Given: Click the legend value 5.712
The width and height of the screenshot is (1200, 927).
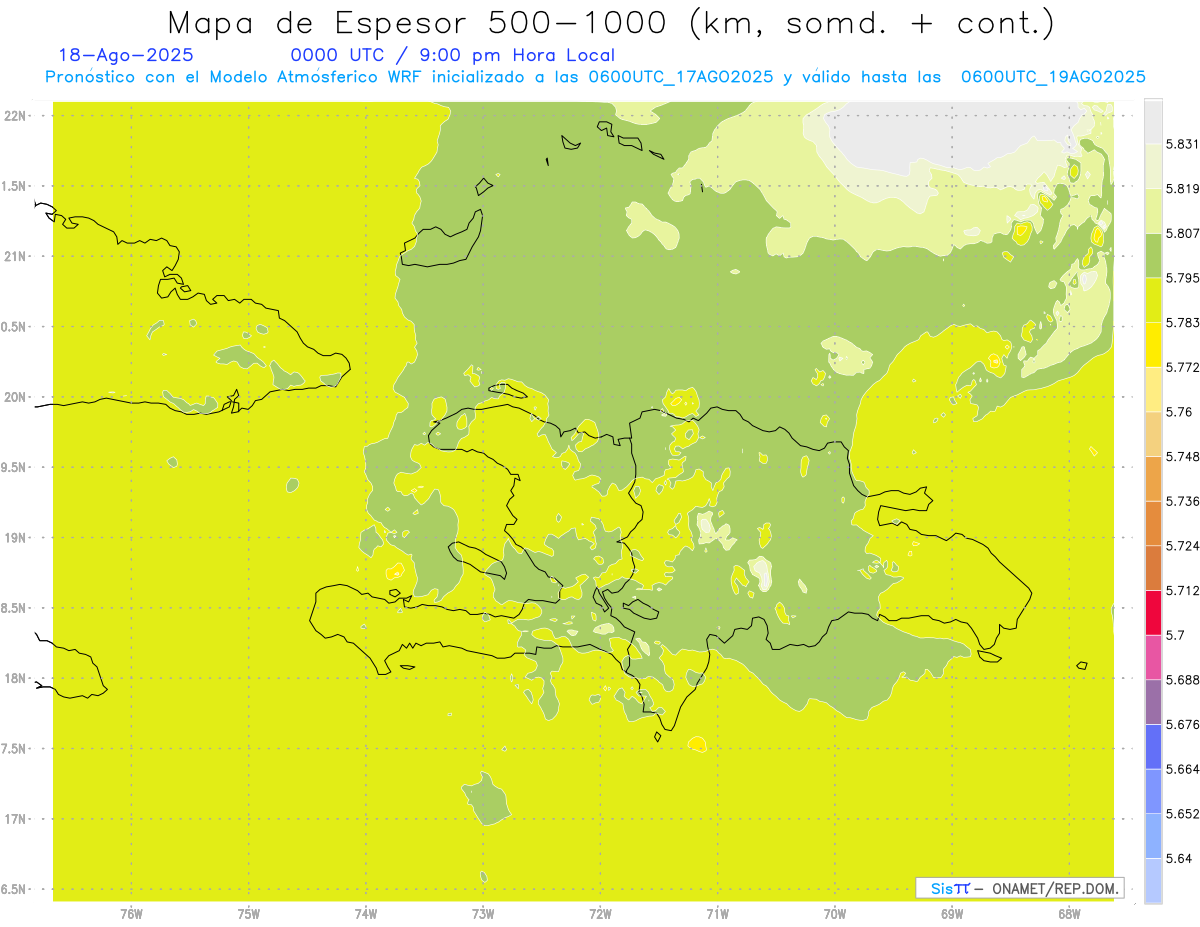Looking at the screenshot, I should pos(1182,590).
